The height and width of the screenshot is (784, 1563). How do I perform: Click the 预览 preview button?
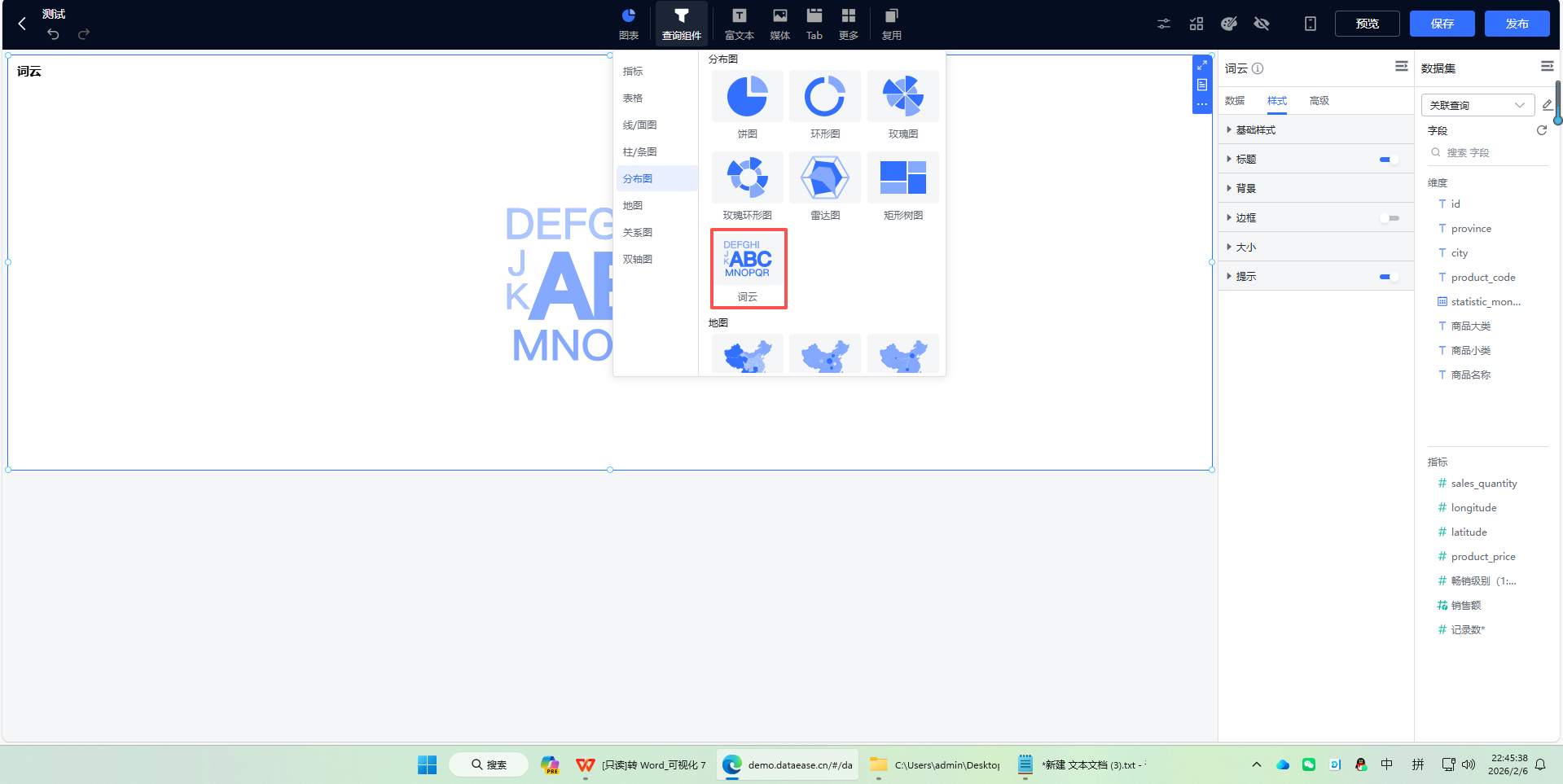click(x=1367, y=24)
